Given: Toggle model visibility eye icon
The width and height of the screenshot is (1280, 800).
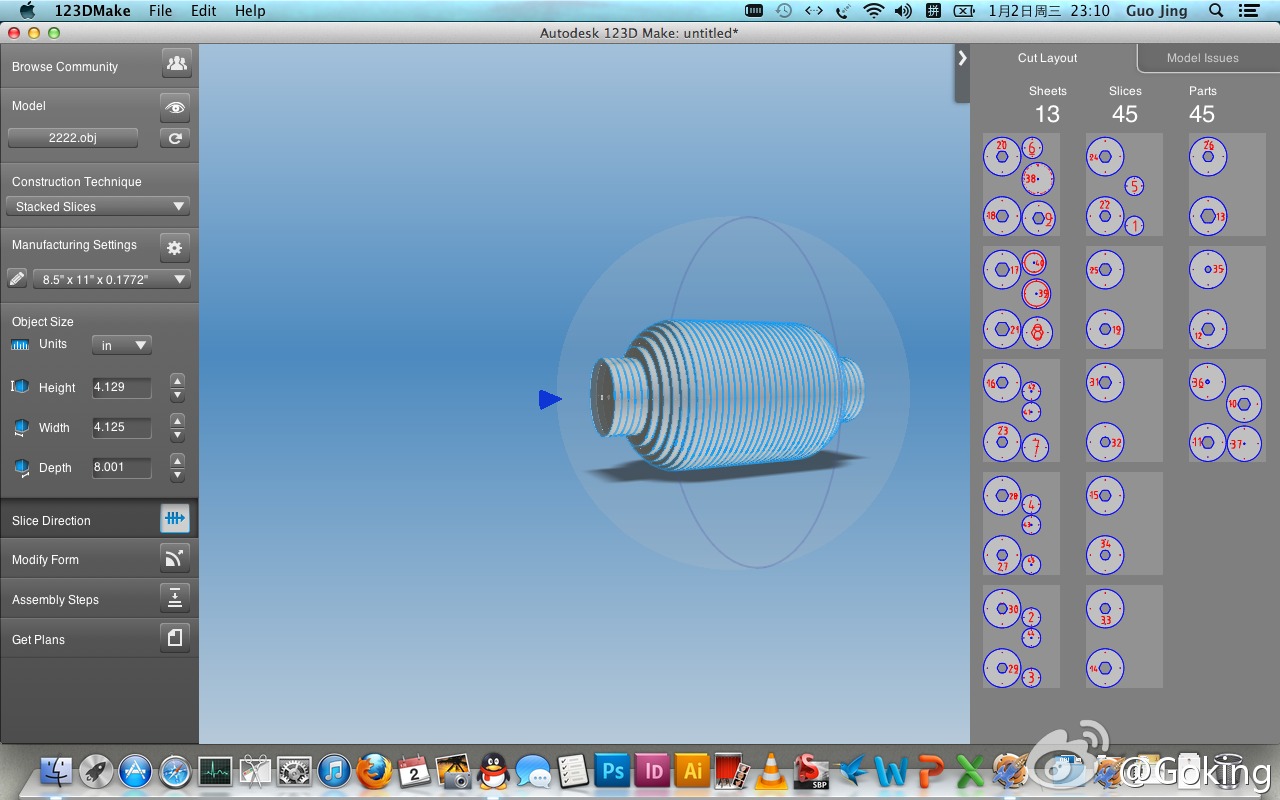Looking at the screenshot, I should (175, 107).
